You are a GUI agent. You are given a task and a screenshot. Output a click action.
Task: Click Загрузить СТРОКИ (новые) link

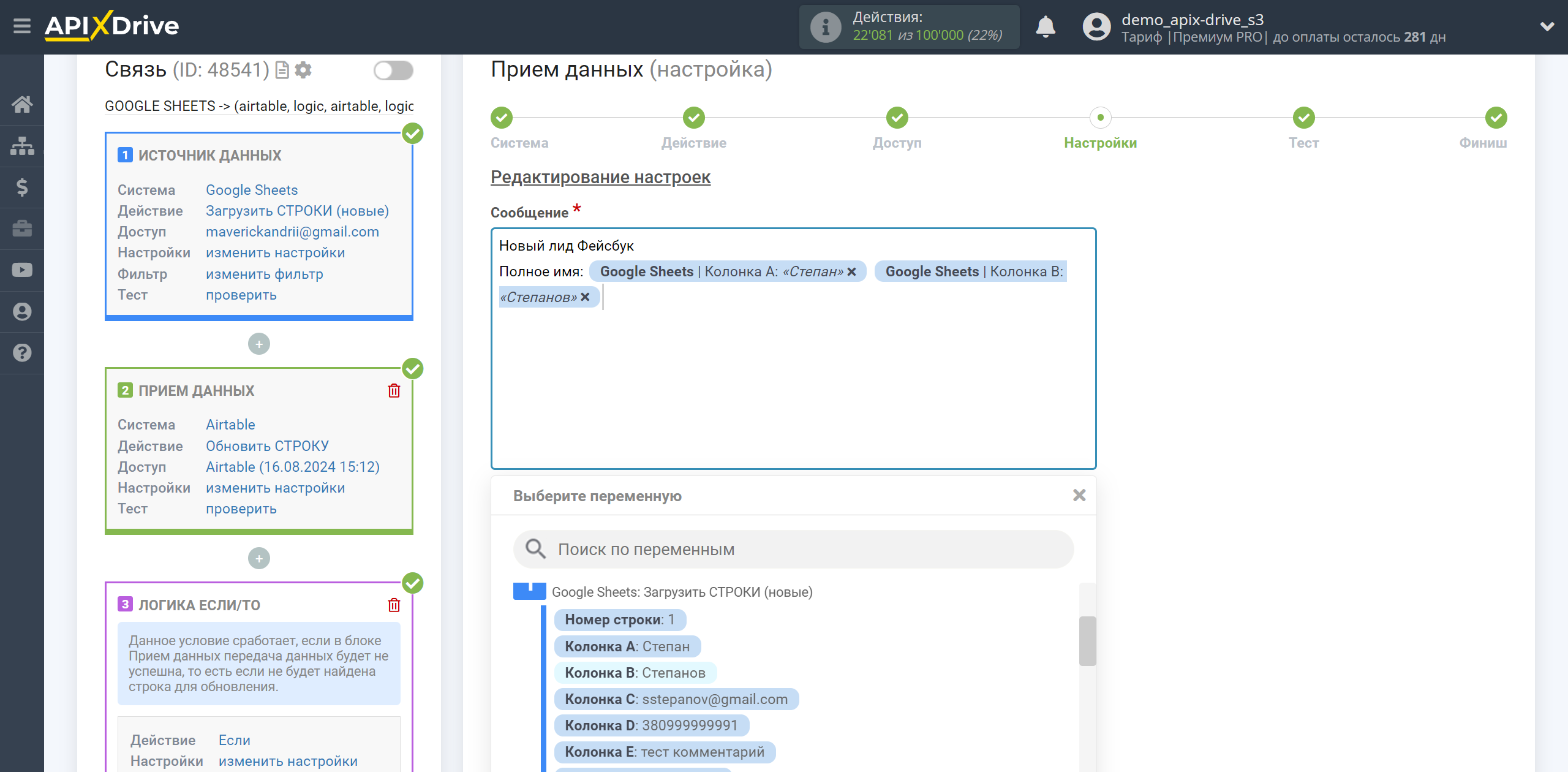click(297, 211)
